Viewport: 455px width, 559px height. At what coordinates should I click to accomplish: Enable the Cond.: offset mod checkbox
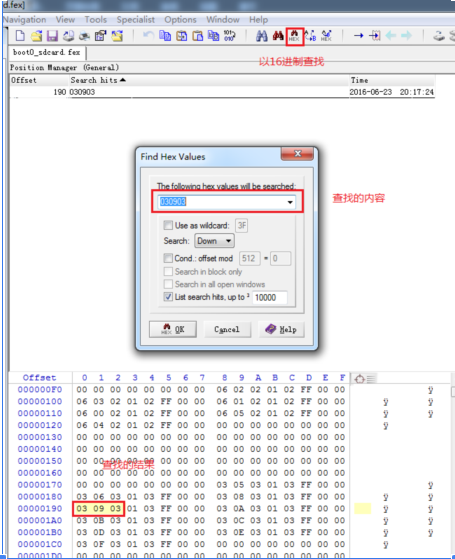168,258
